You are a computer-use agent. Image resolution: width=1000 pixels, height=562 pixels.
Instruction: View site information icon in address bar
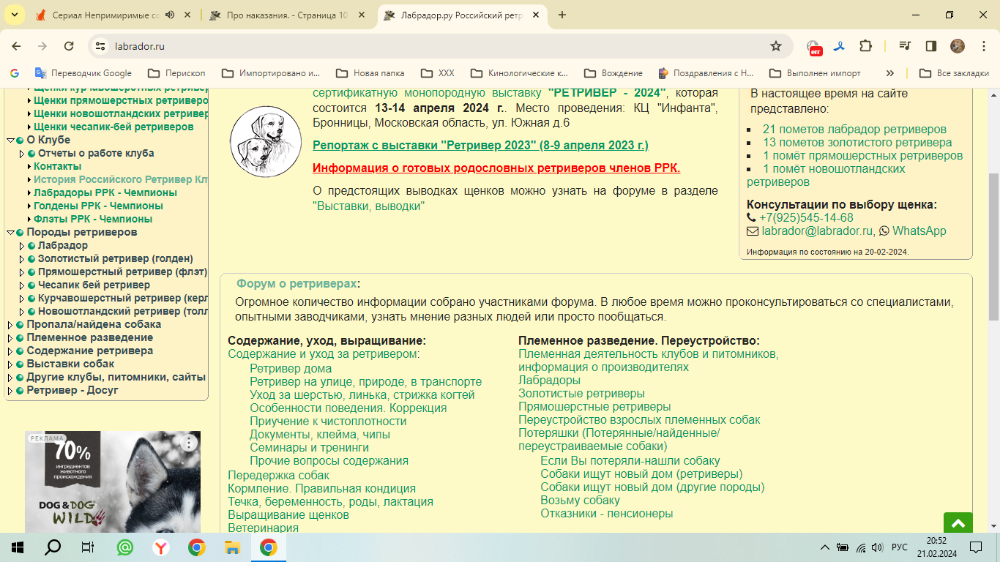[100, 46]
